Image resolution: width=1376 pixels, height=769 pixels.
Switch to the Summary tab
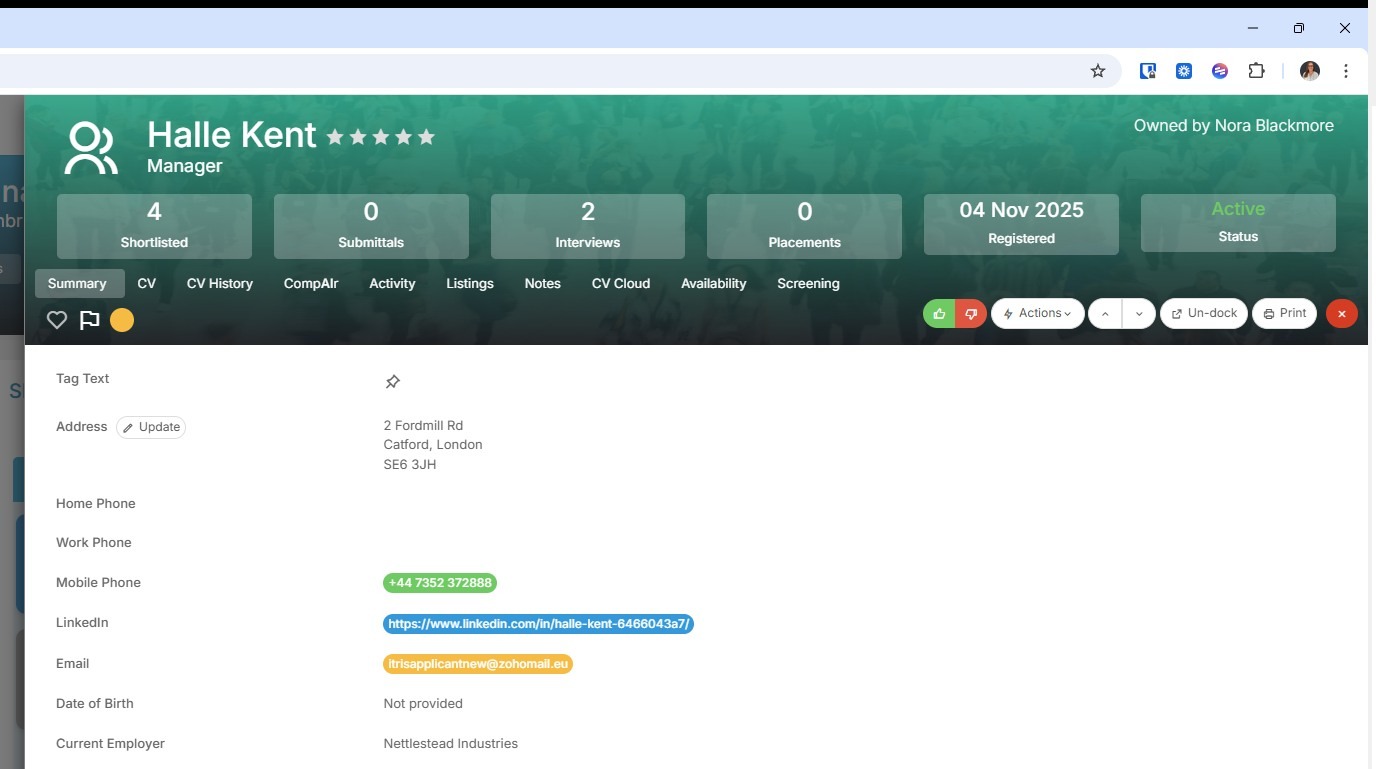79,283
